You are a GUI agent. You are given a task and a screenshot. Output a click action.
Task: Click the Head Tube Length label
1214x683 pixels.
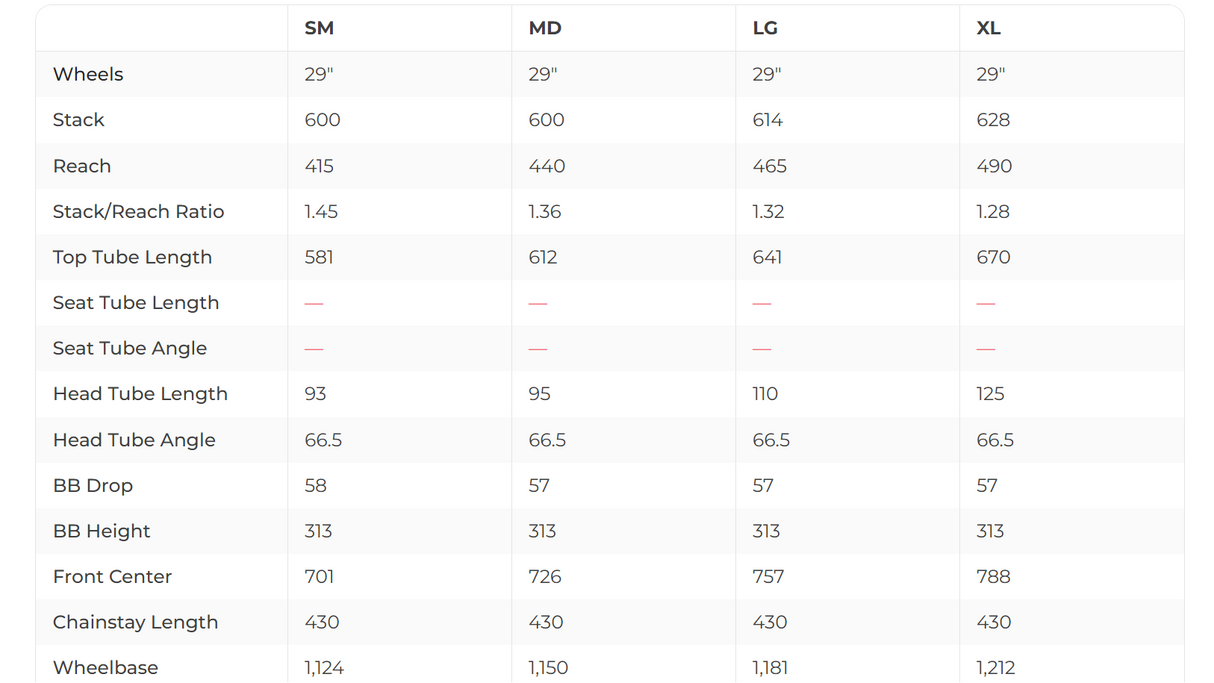pyautogui.click(x=140, y=394)
